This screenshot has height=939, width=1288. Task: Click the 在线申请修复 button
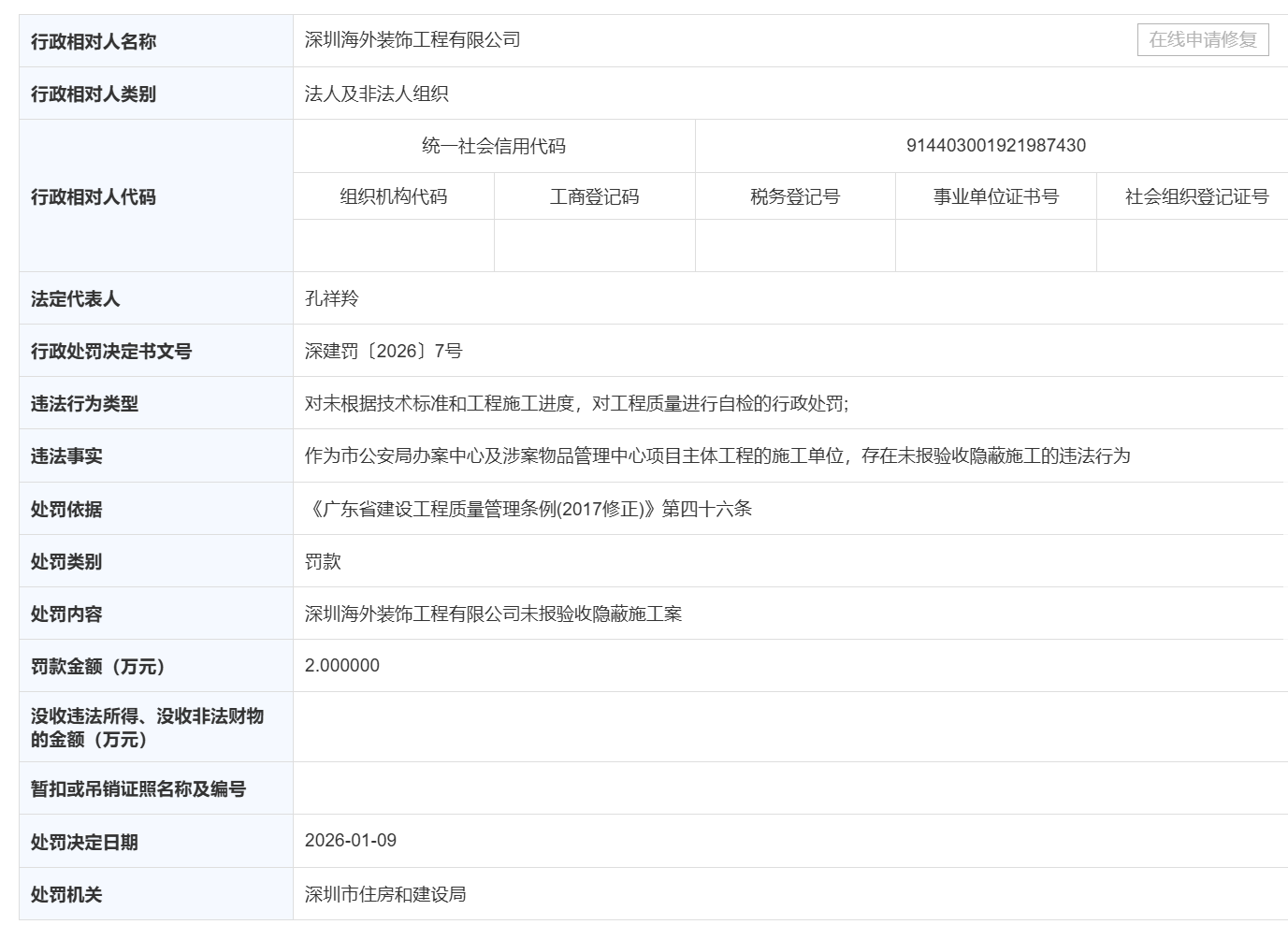click(1203, 39)
